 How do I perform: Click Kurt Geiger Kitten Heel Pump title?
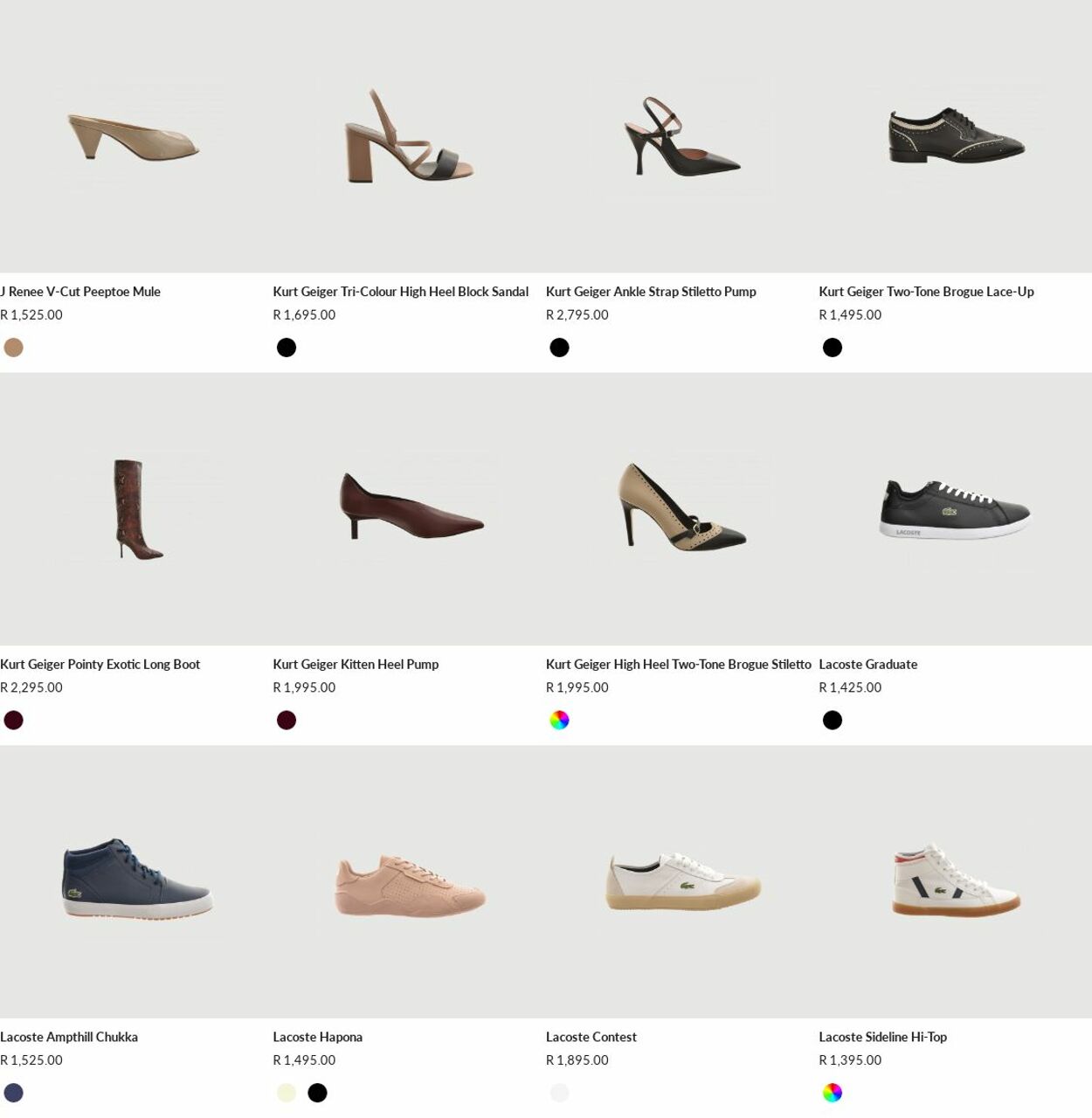[x=356, y=665]
